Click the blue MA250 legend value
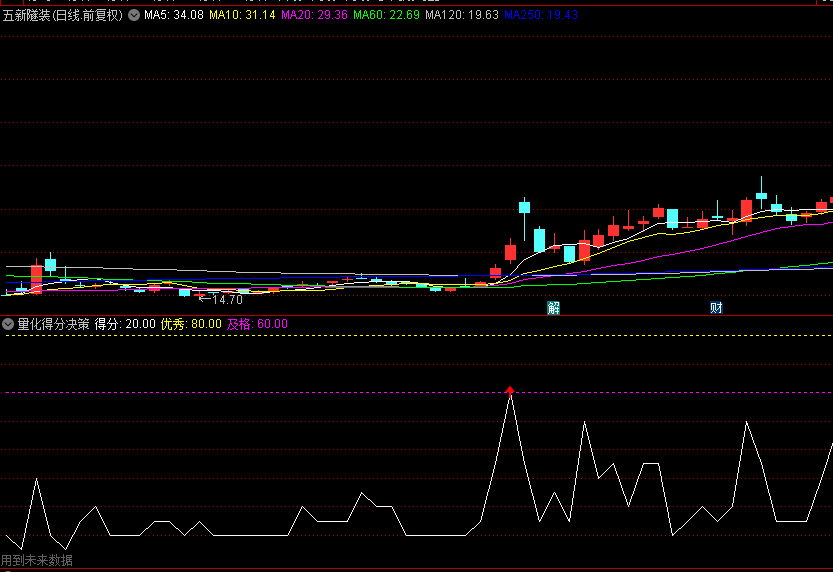 click(540, 15)
